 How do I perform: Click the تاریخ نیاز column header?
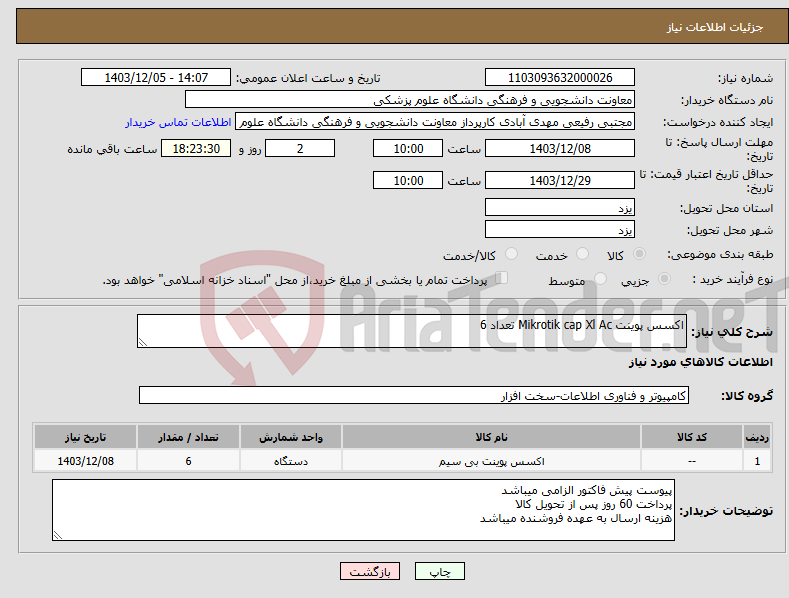[x=85, y=437]
